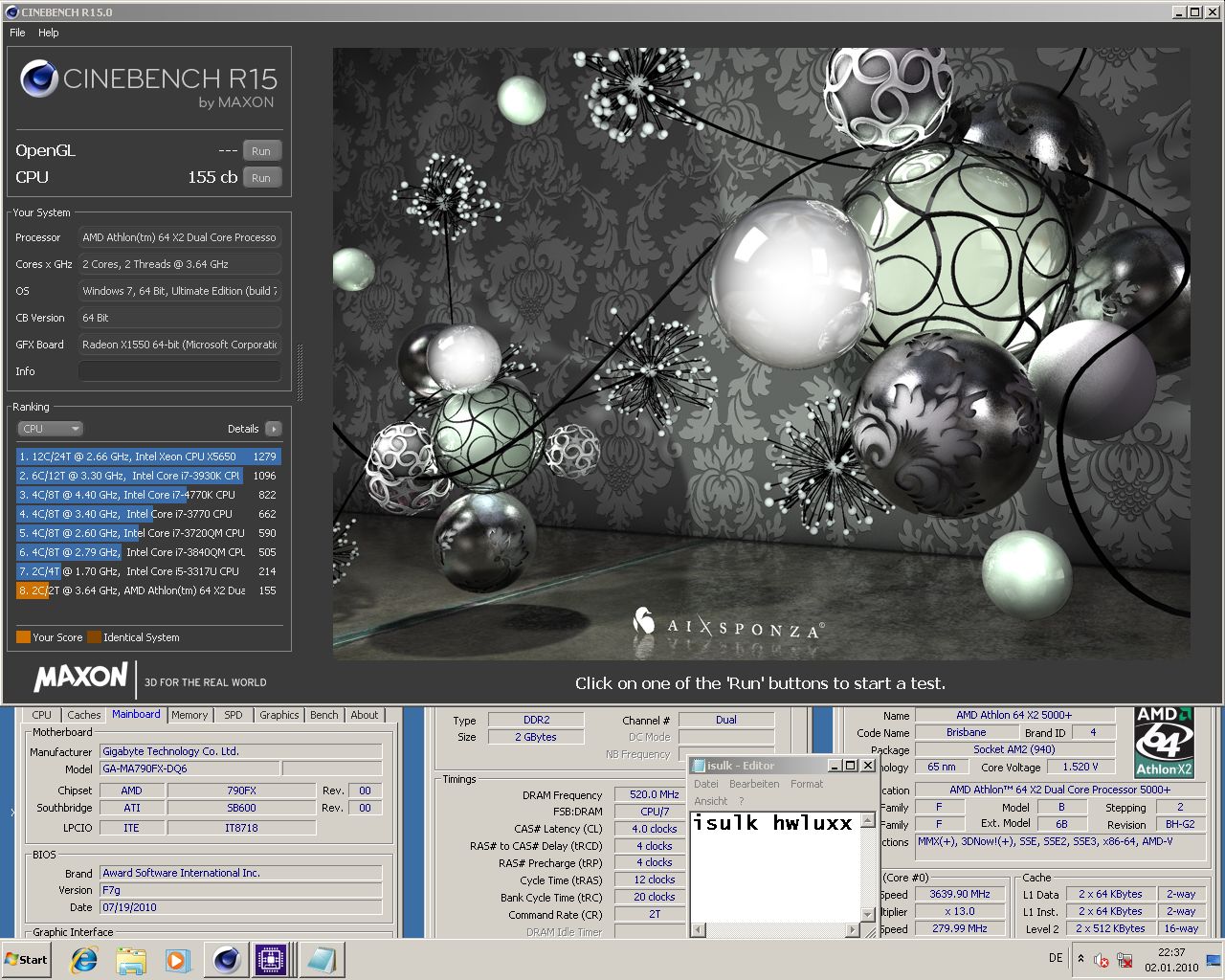Switch to the Caches tab in CPU-Z
This screenshot has width=1225, height=980.
coord(83,715)
